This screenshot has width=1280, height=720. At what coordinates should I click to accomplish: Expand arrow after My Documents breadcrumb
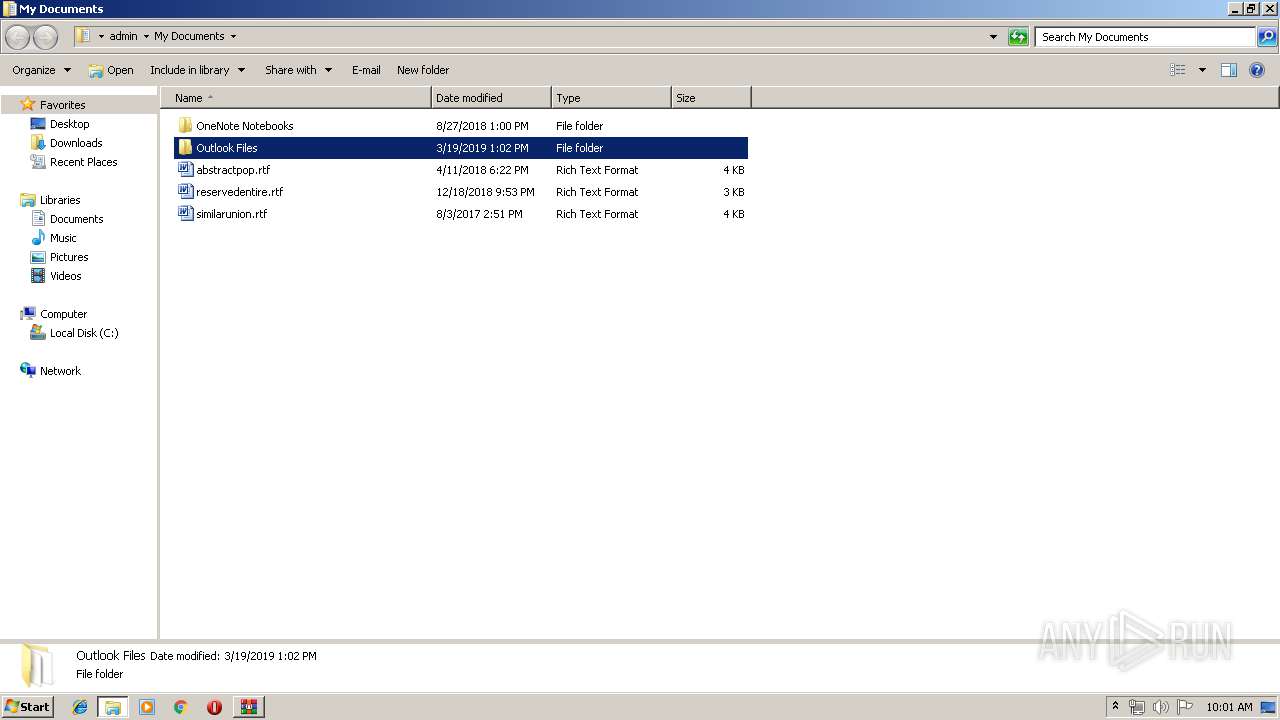tap(234, 36)
